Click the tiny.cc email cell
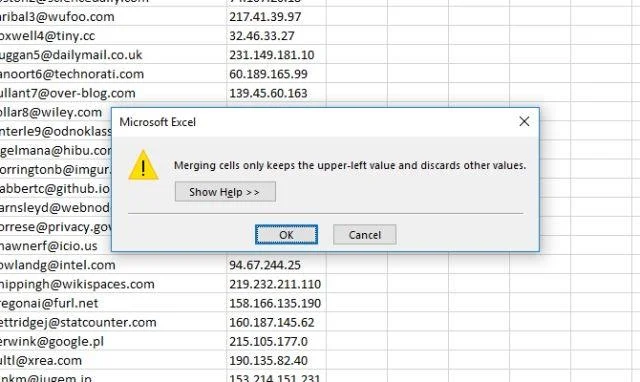The width and height of the screenshot is (640, 382). [113, 36]
